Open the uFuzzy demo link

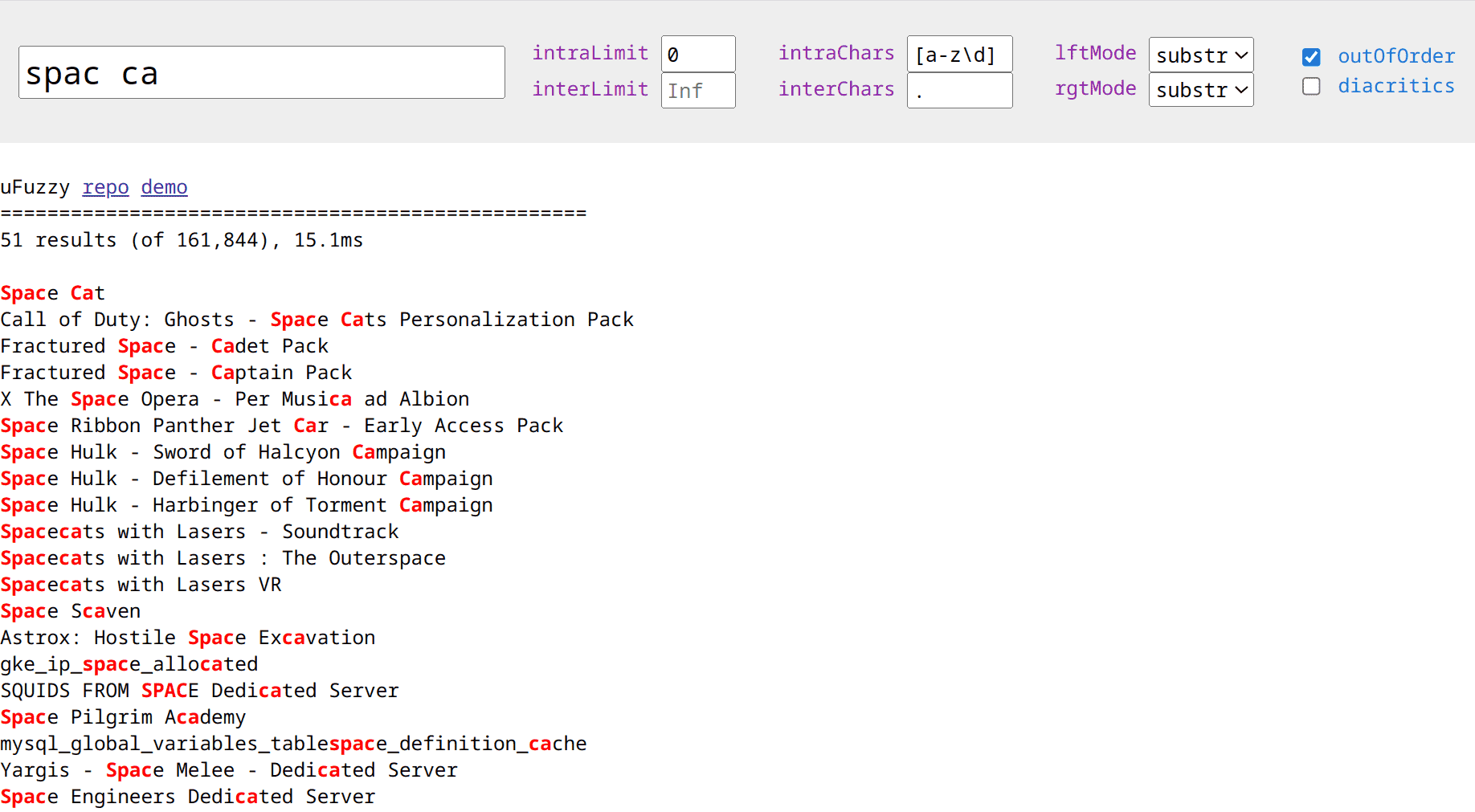coord(164,187)
